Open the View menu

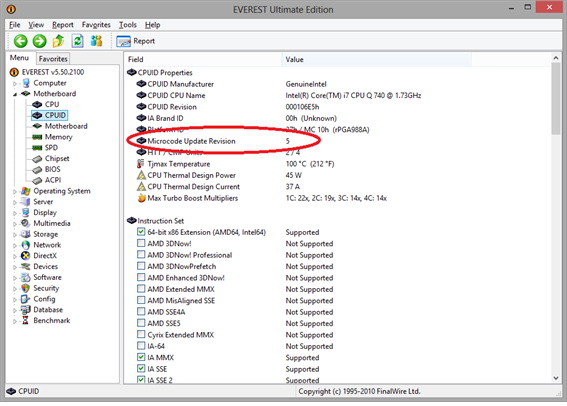36,25
